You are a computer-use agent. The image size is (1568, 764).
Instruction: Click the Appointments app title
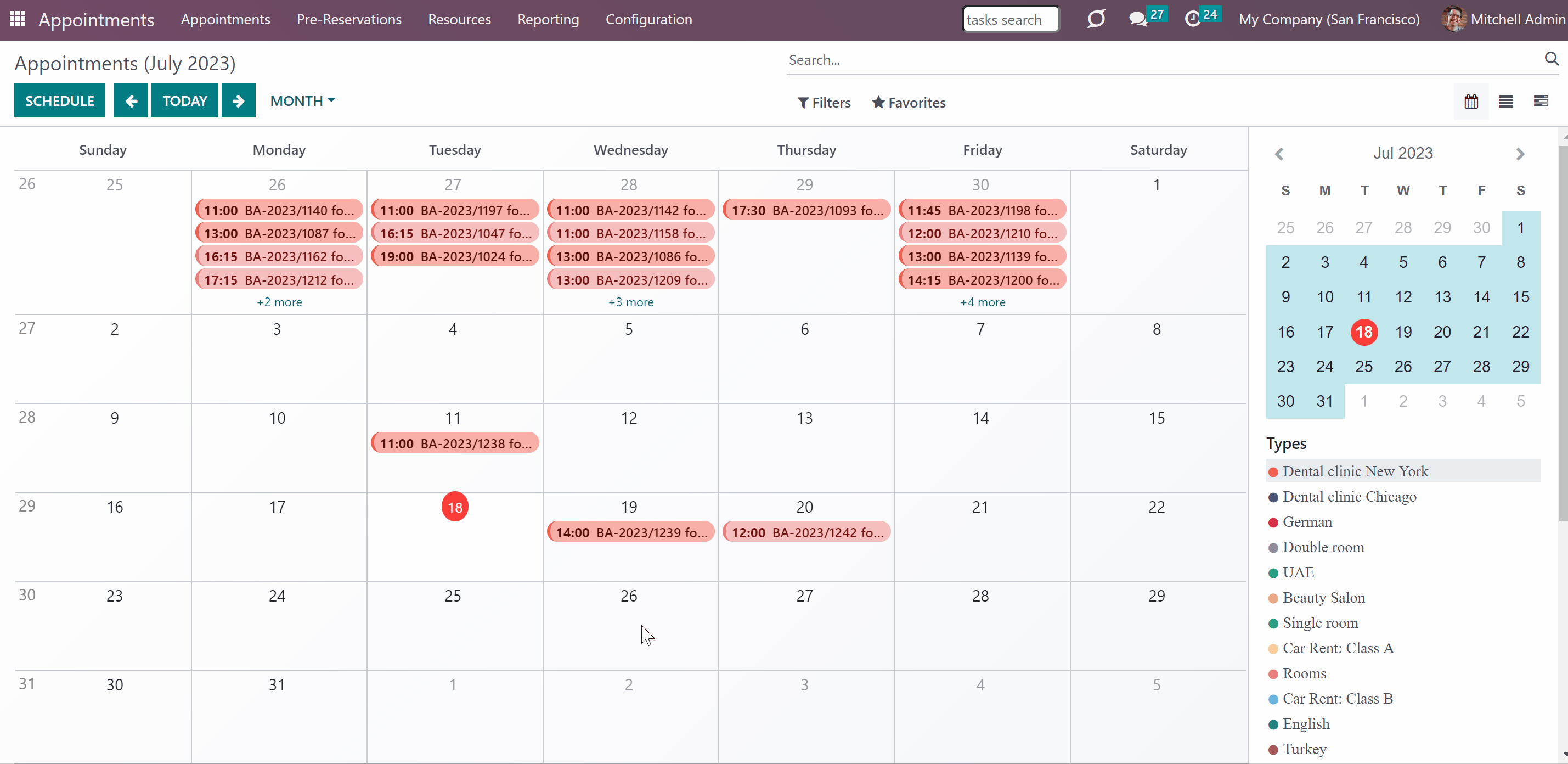[96, 19]
